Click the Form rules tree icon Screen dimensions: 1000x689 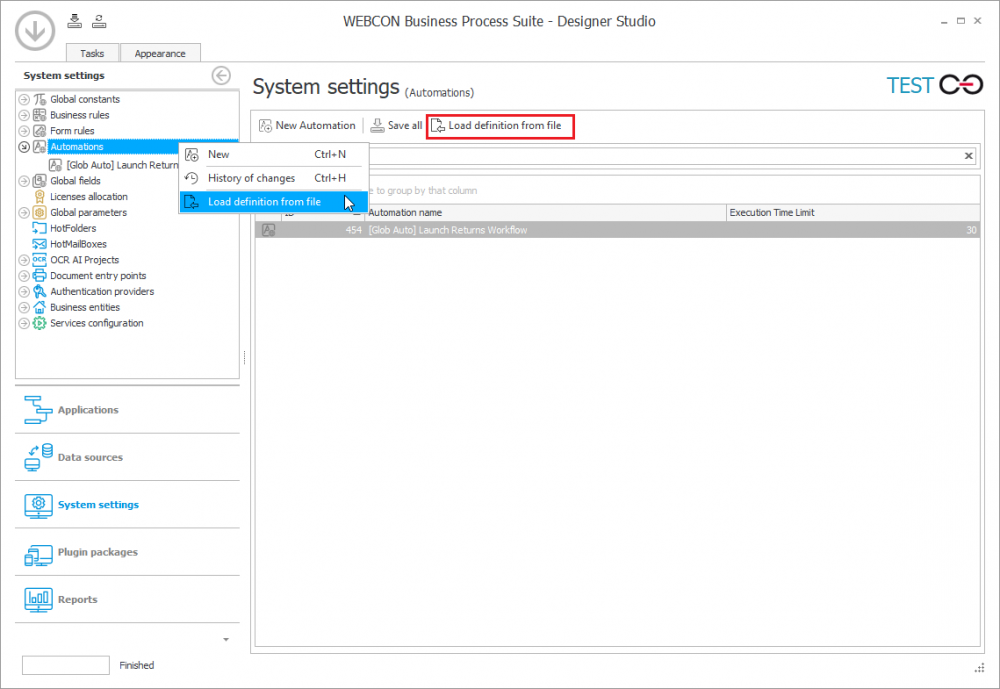tap(40, 131)
